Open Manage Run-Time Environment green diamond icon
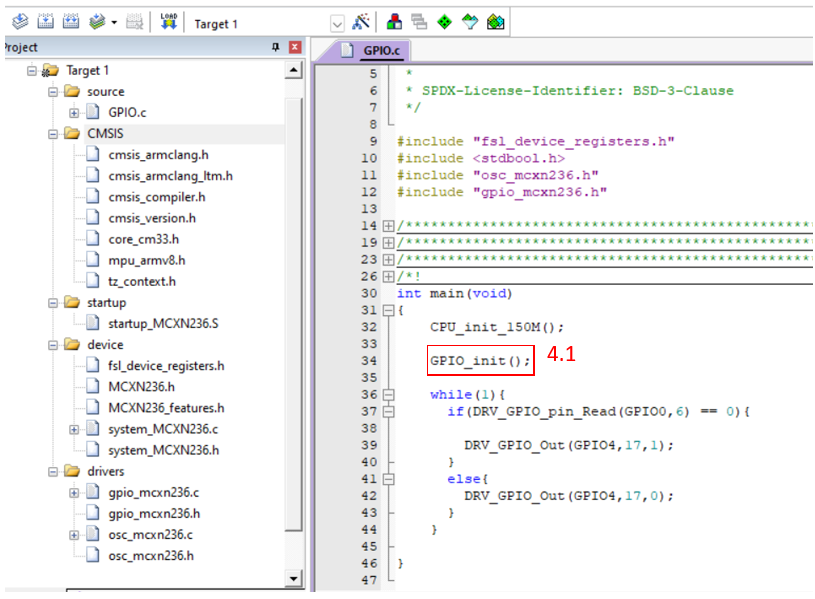 coord(445,22)
